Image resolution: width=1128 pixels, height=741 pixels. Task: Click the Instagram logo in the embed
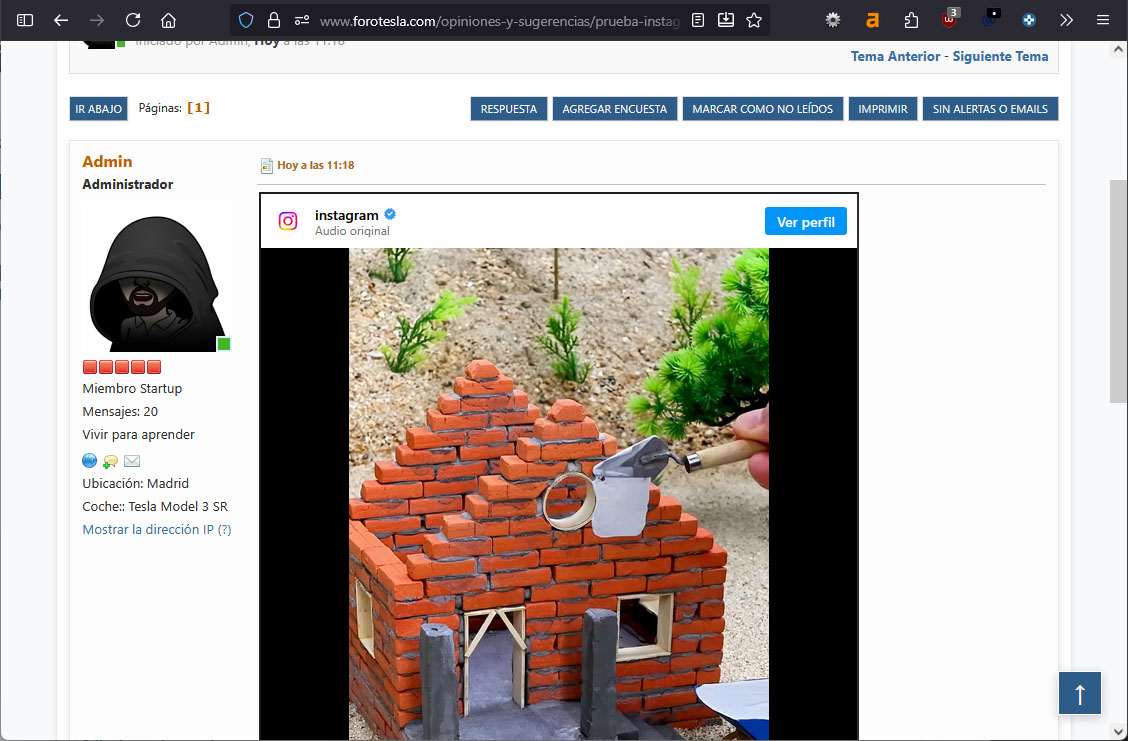coord(288,222)
